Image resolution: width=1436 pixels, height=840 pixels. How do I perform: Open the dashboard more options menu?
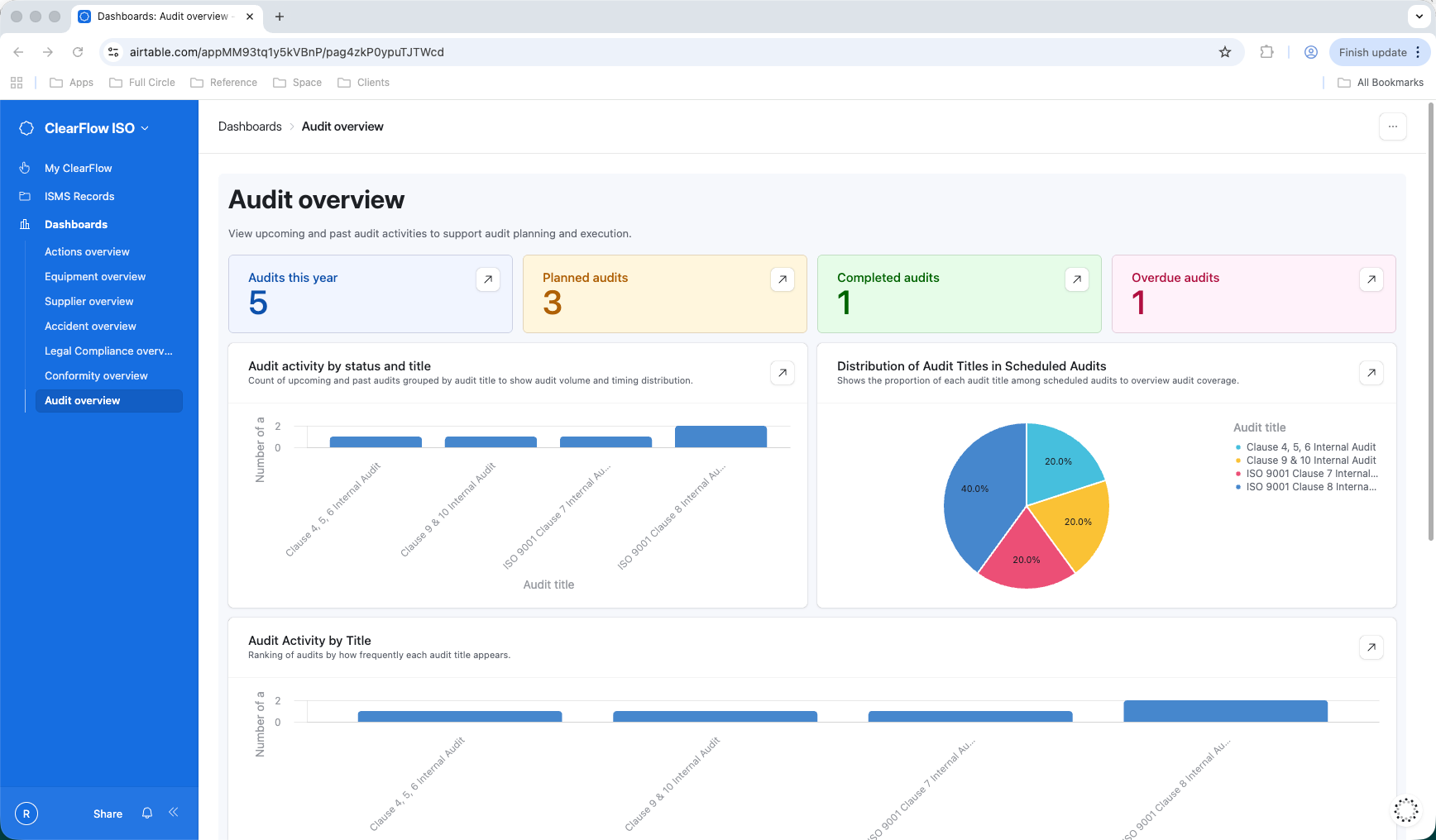point(1393,126)
